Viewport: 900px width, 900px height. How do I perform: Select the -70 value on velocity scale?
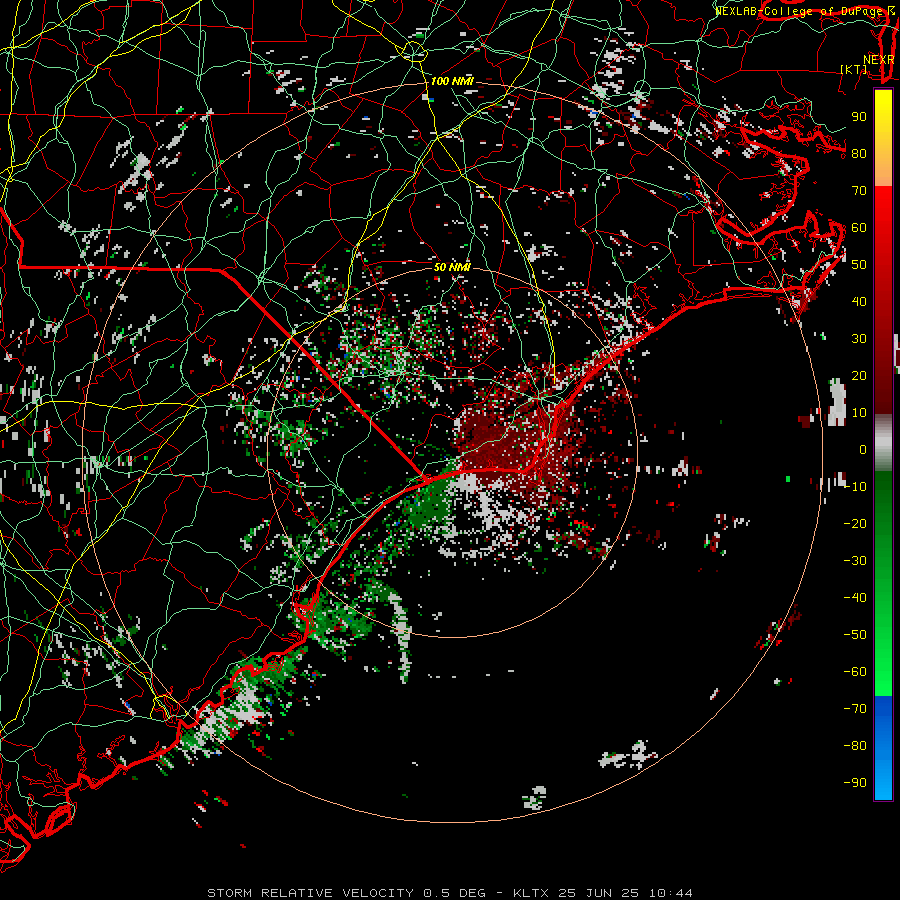[855, 709]
